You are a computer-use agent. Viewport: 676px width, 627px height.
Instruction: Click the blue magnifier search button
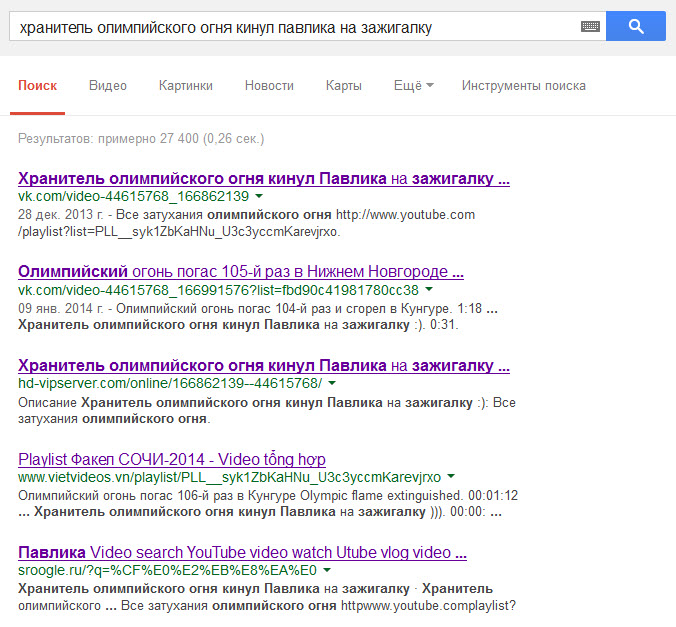635,26
